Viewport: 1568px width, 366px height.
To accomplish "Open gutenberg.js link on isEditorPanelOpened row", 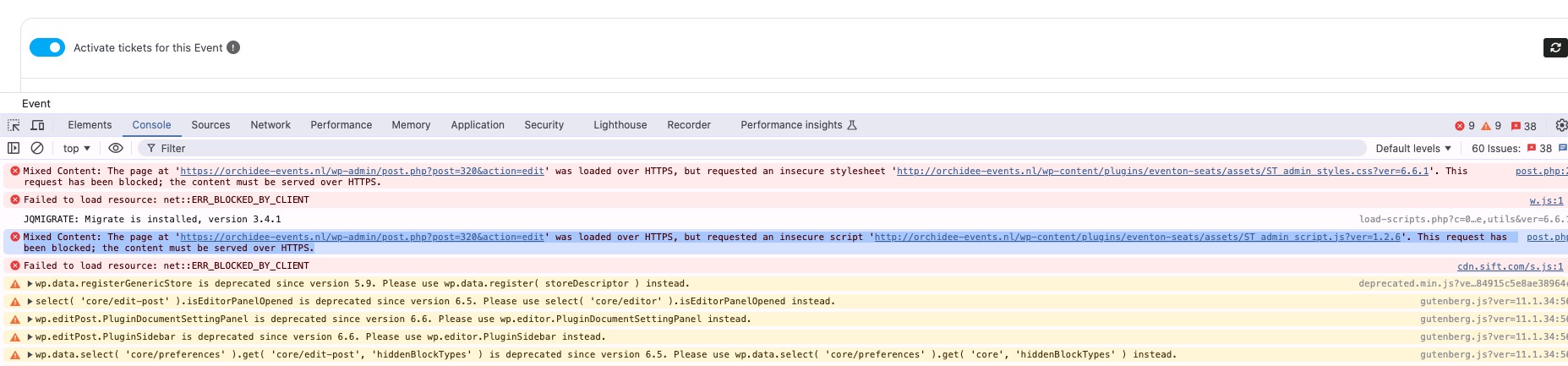I will click(x=1494, y=302).
